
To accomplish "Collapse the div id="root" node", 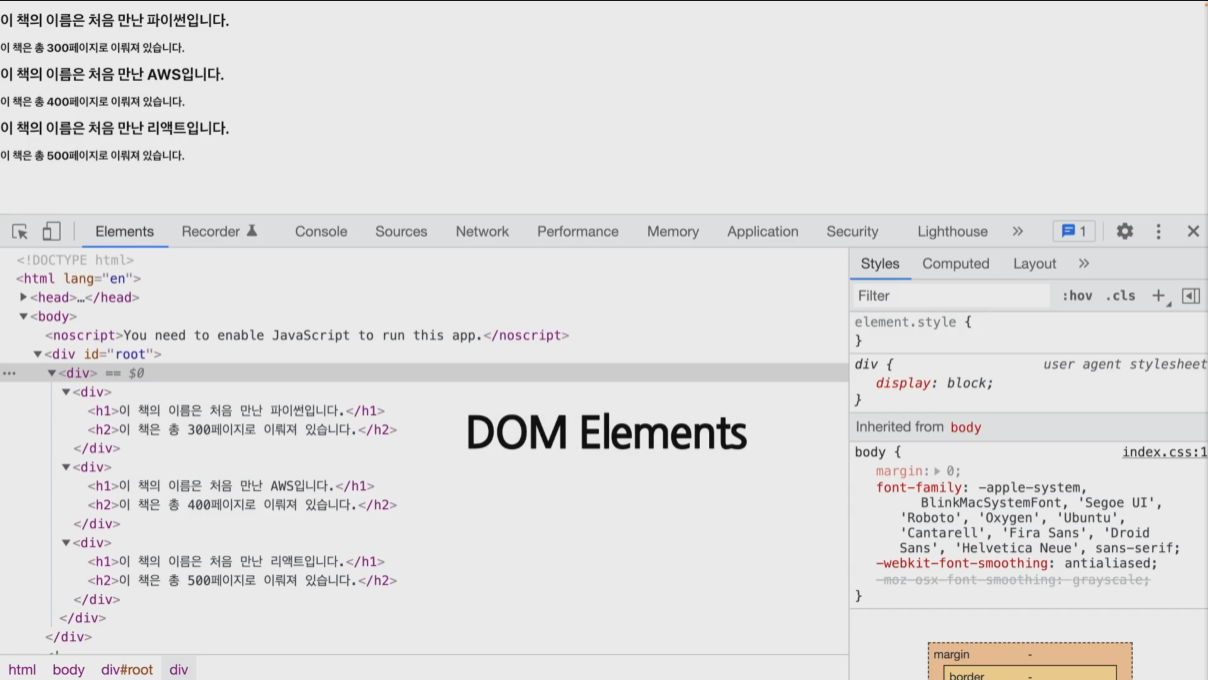I will pyautogui.click(x=37, y=354).
